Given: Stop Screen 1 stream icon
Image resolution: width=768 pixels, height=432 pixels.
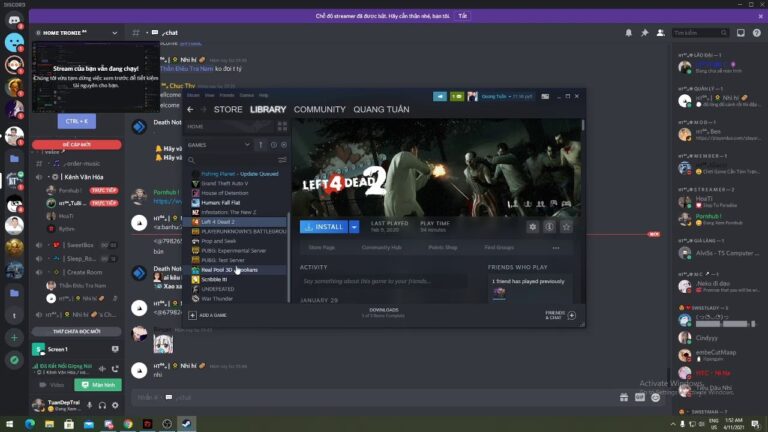Looking at the screenshot, I should pos(115,349).
